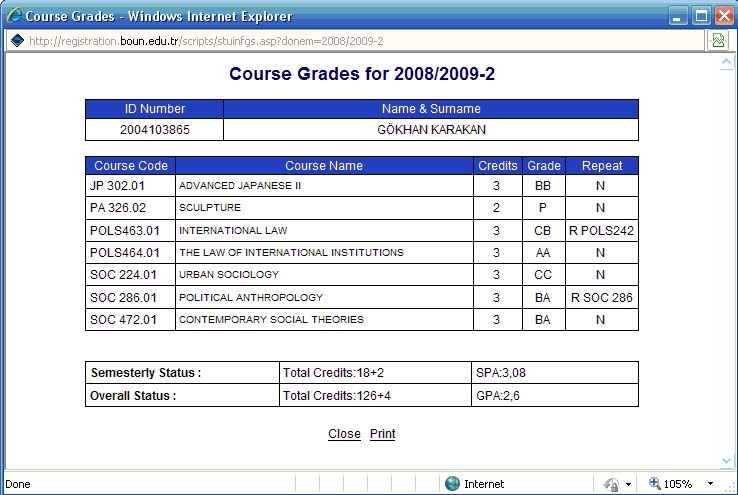
Task: Expand the 105% zoom level dropdown
Action: pyautogui.click(x=710, y=484)
